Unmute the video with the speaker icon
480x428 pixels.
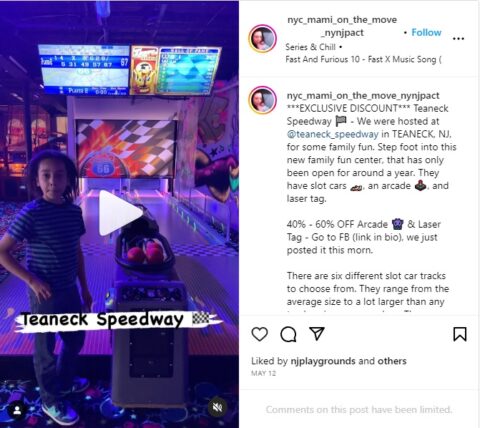click(217, 407)
